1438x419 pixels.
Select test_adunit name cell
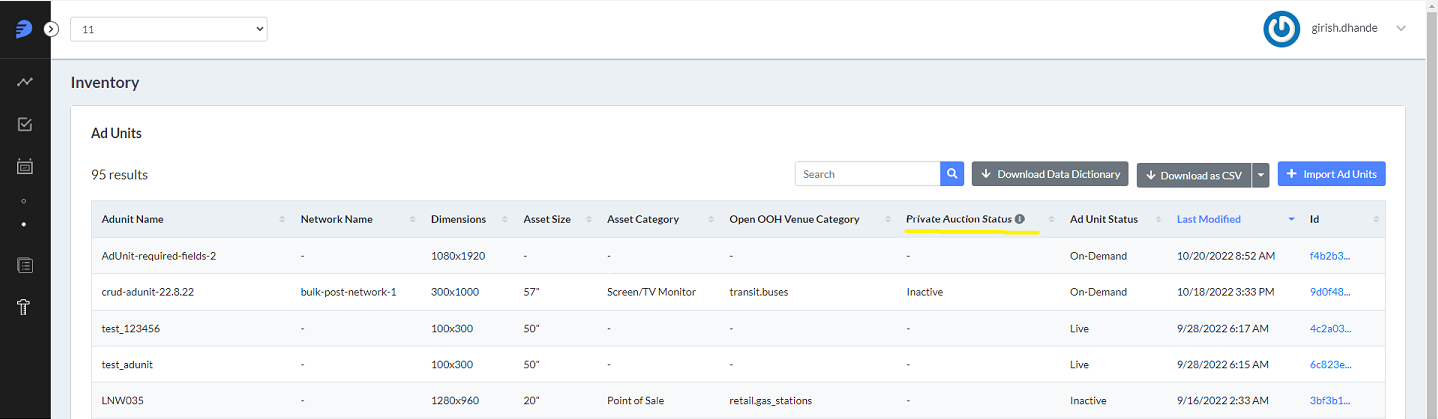click(127, 365)
